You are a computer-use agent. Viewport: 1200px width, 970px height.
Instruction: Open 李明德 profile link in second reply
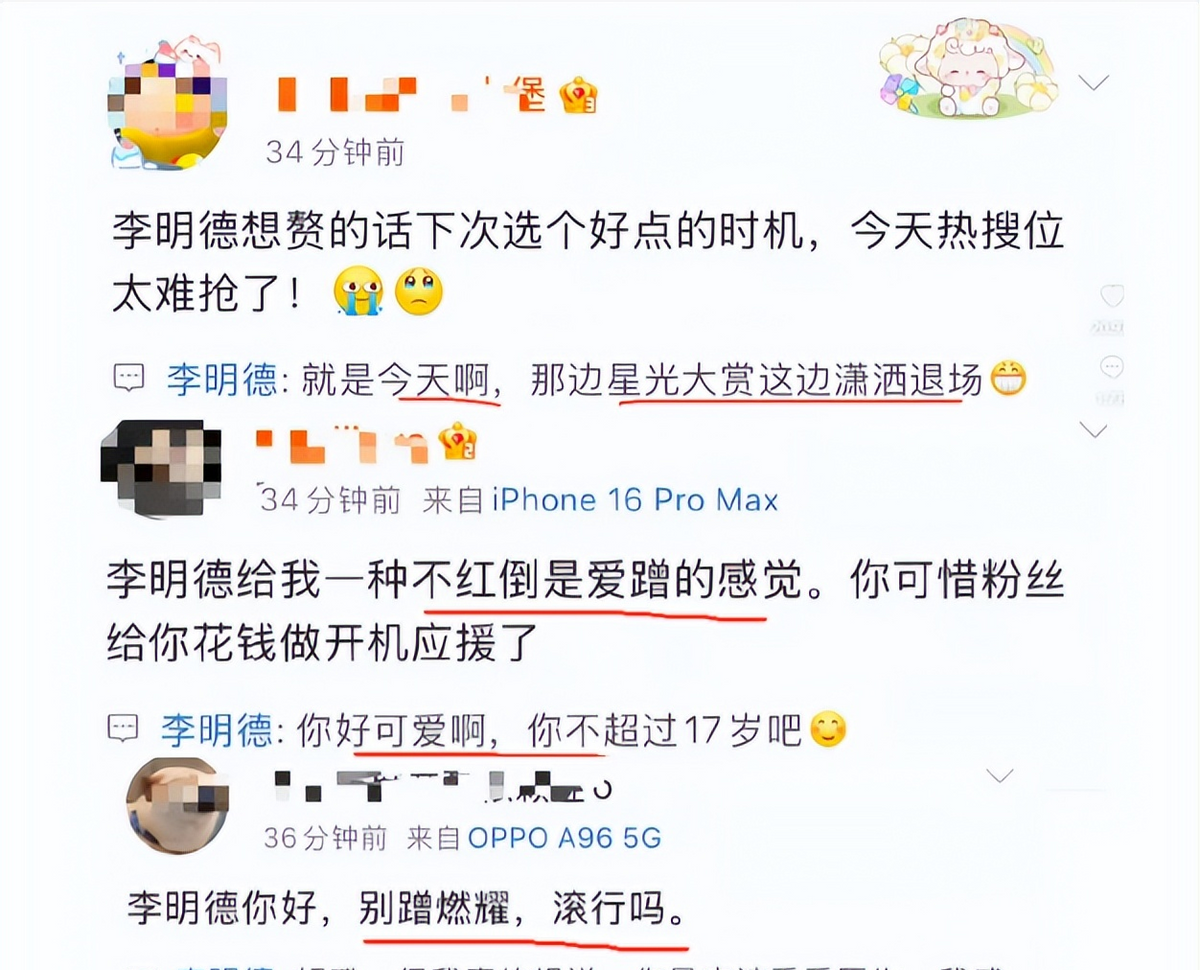tap(216, 730)
